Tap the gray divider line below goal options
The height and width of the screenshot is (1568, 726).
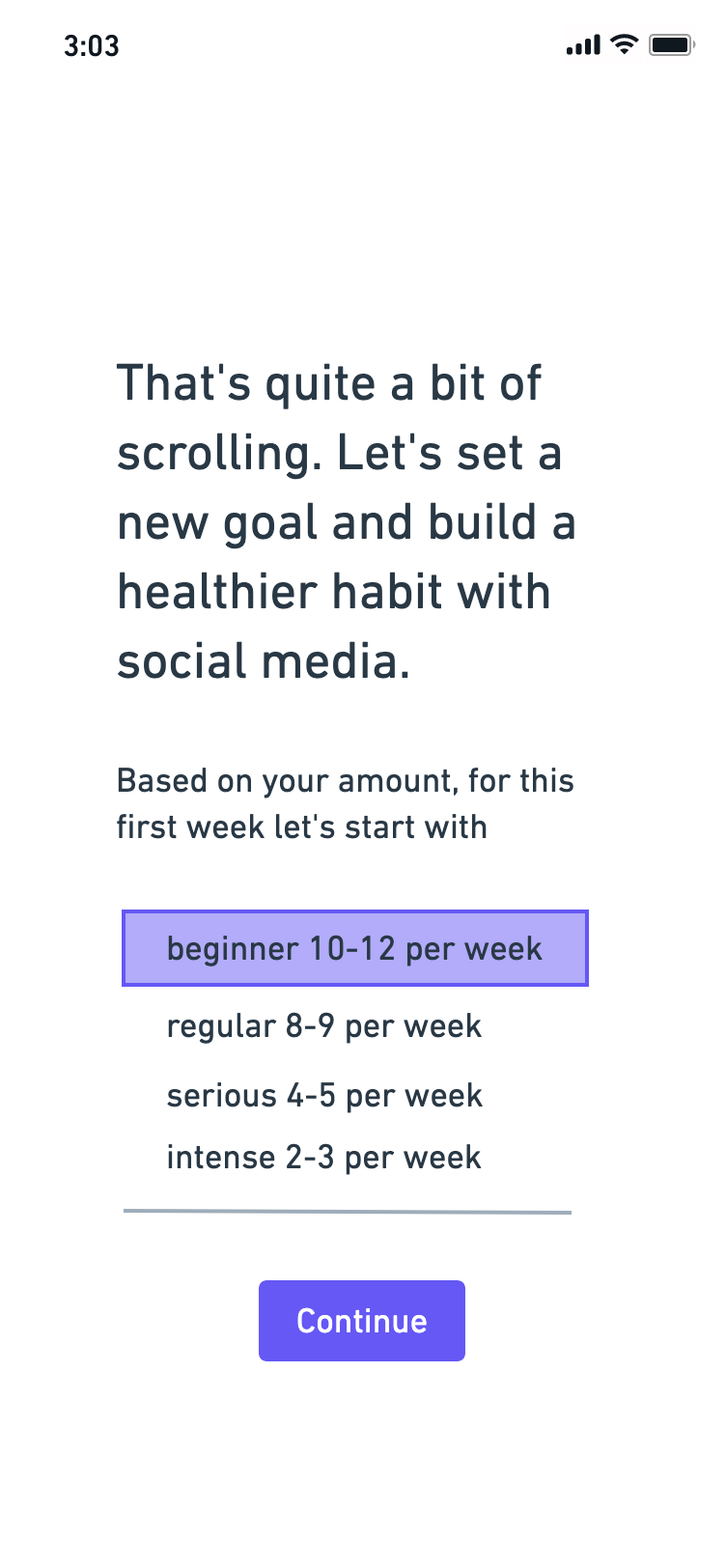pyautogui.click(x=348, y=1211)
